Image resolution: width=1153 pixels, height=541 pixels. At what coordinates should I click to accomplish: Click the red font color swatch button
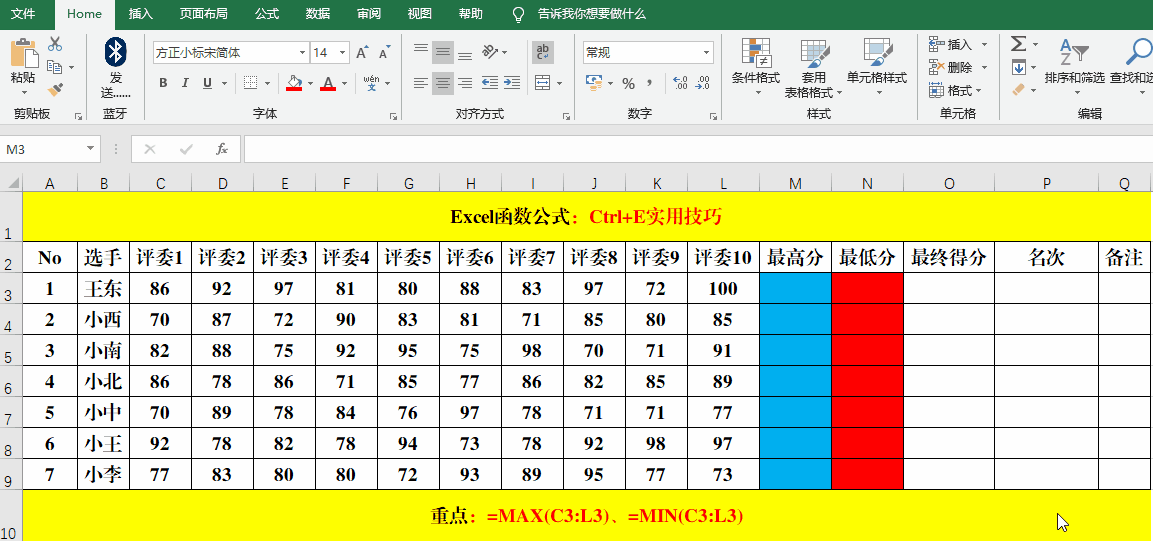coord(327,83)
